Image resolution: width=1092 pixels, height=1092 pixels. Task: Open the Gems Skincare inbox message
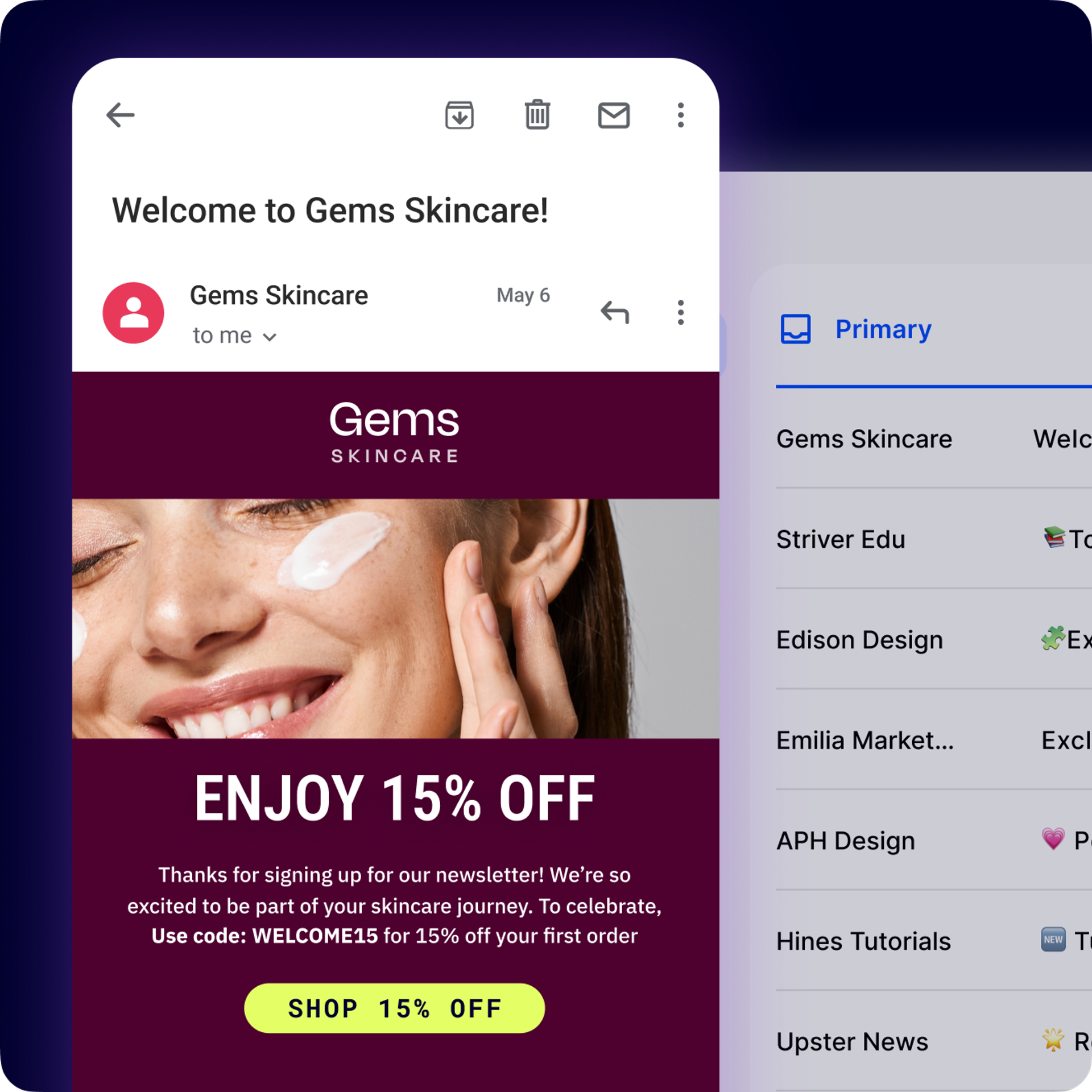click(x=934, y=439)
